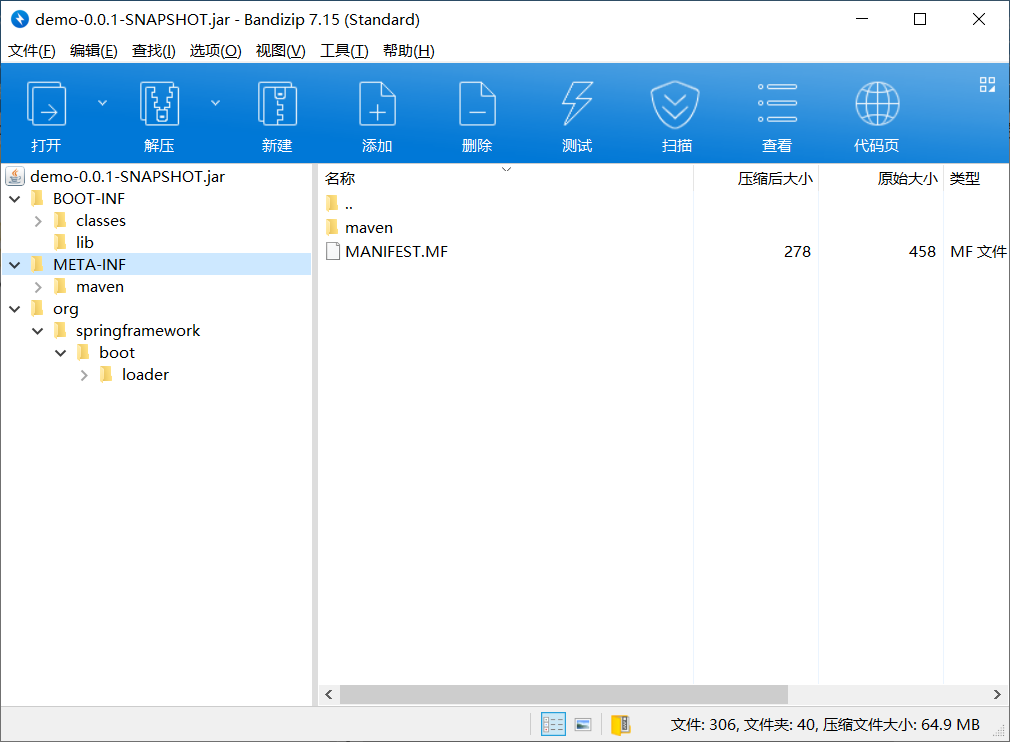The height and width of the screenshot is (742, 1010).
Task: Select the META-INF folder in tree
Action: (x=89, y=265)
